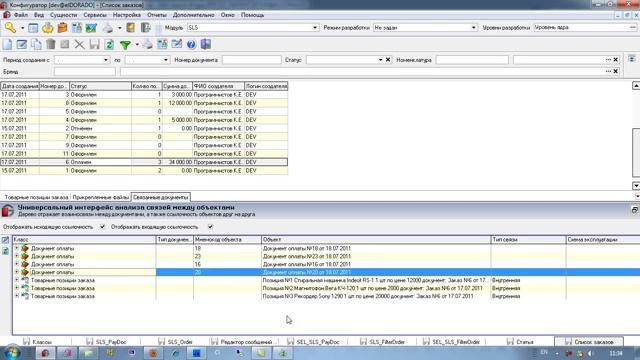
Task: Select the order row with sum 12 000.00
Action: pos(144,103)
